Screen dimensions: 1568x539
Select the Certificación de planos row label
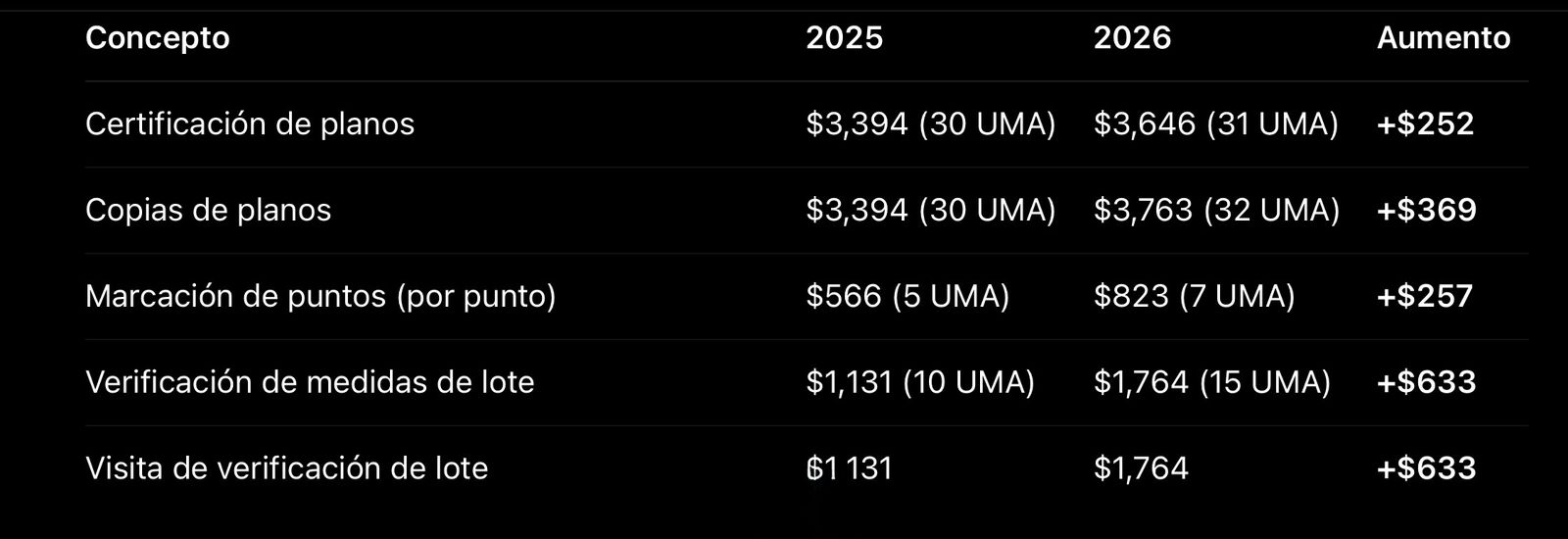(250, 124)
